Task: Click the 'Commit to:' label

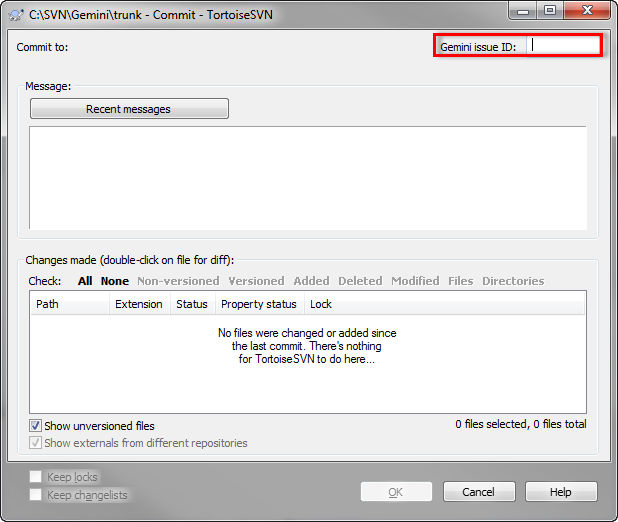Action: (x=42, y=47)
